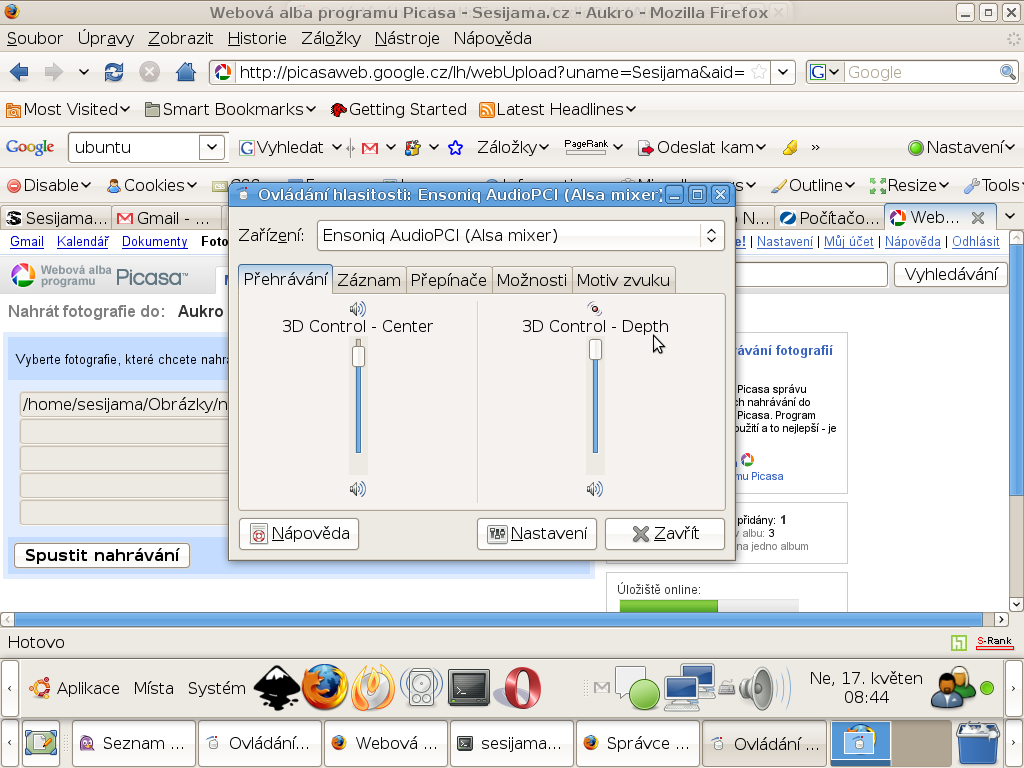
Task: Open the Soubor menu
Action: [x=35, y=39]
